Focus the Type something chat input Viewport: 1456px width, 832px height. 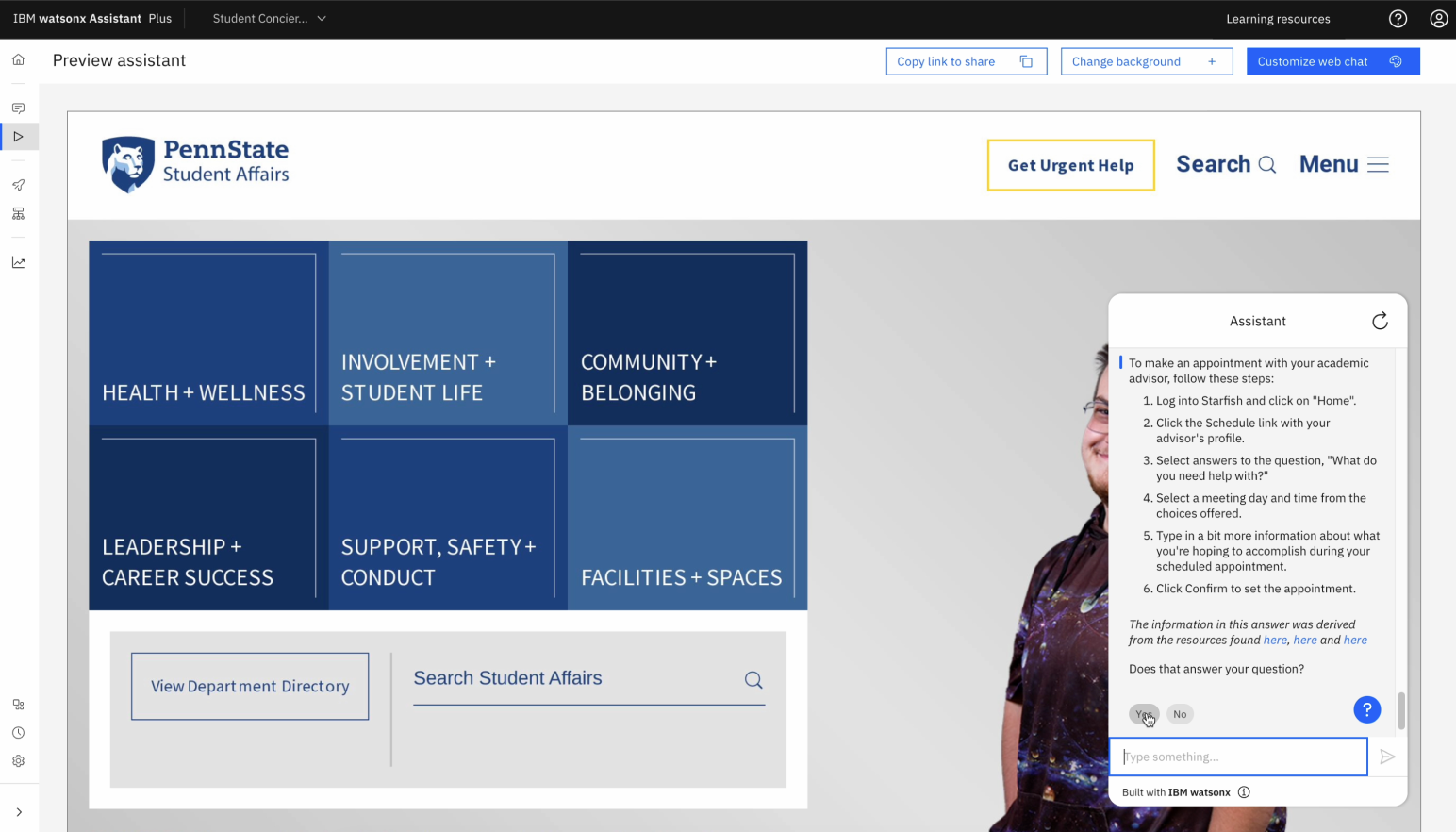click(1238, 757)
